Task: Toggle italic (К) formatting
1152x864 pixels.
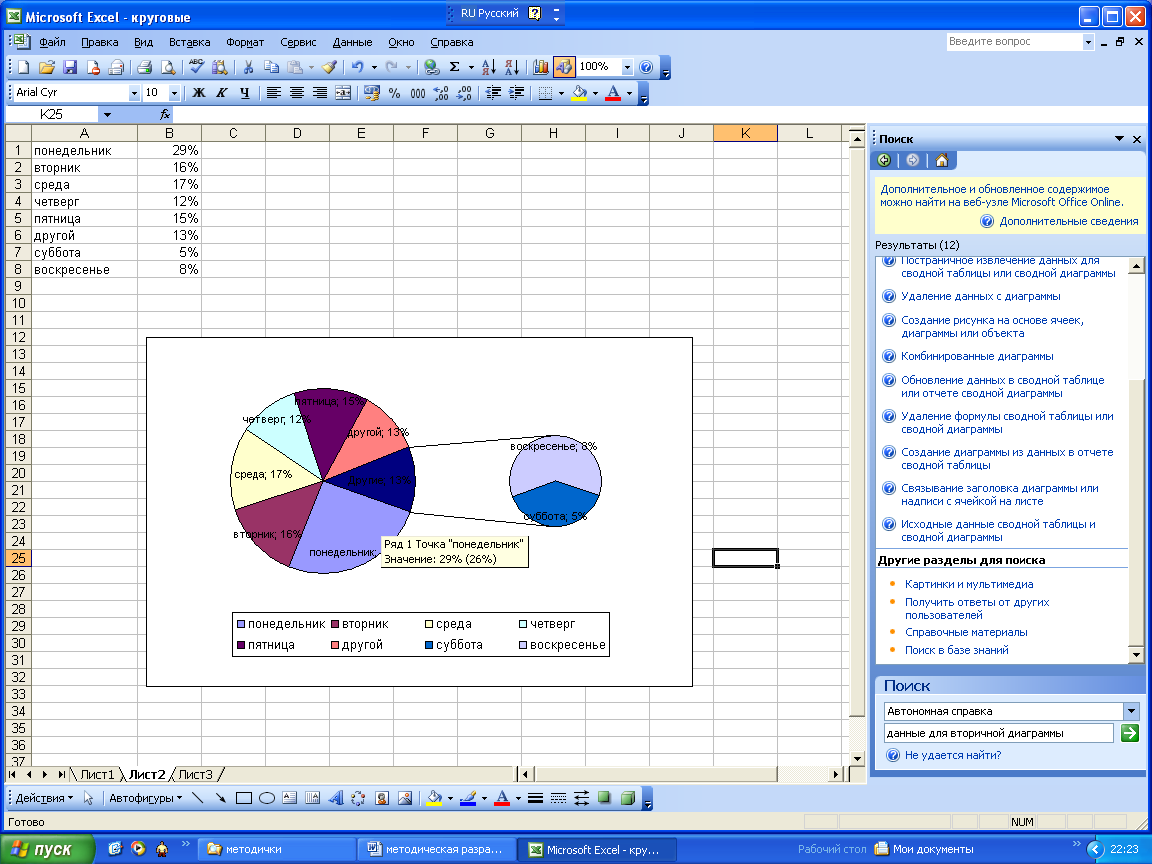Action: 221,93
